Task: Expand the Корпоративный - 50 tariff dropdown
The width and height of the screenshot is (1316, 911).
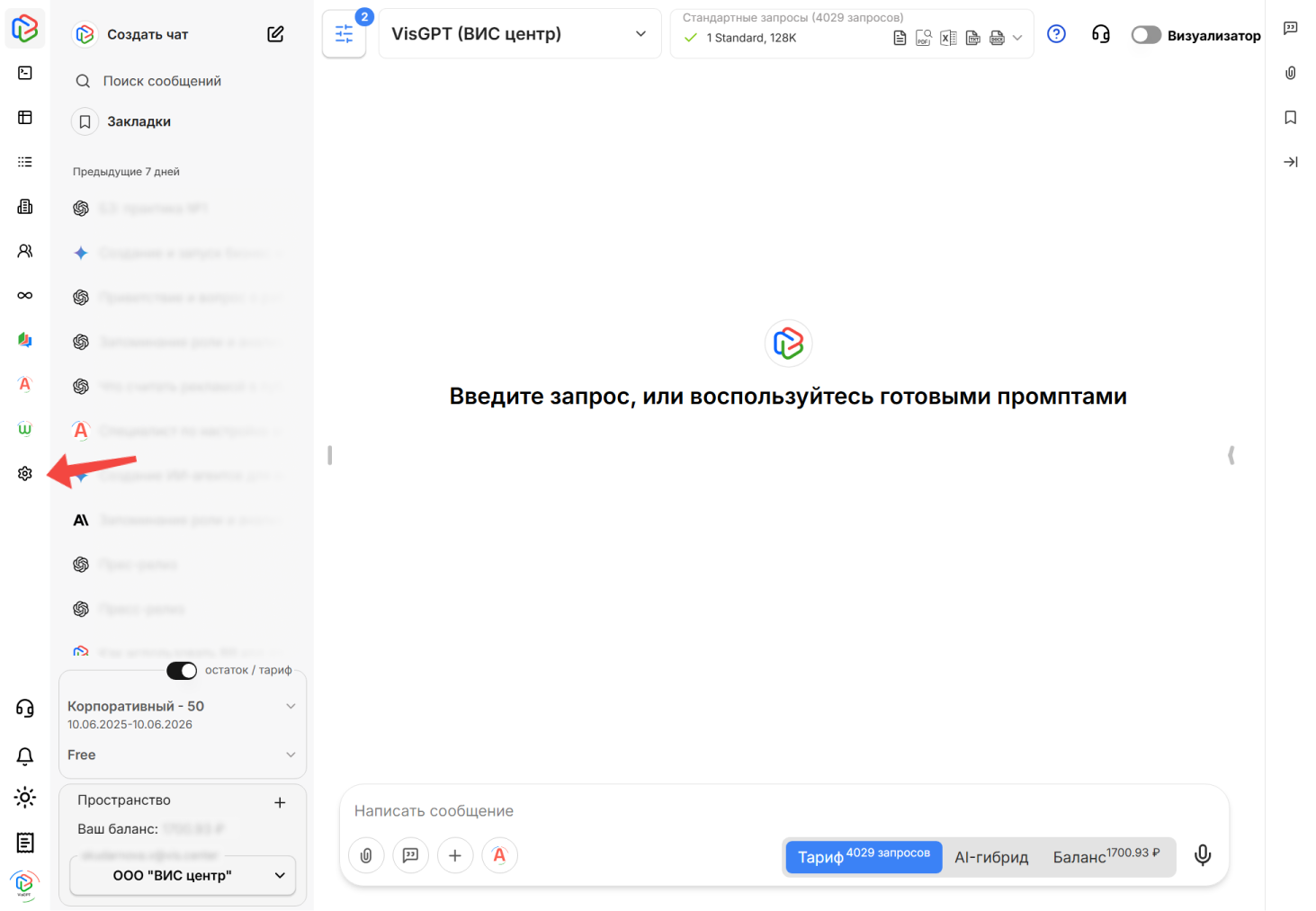Action: tap(291, 706)
